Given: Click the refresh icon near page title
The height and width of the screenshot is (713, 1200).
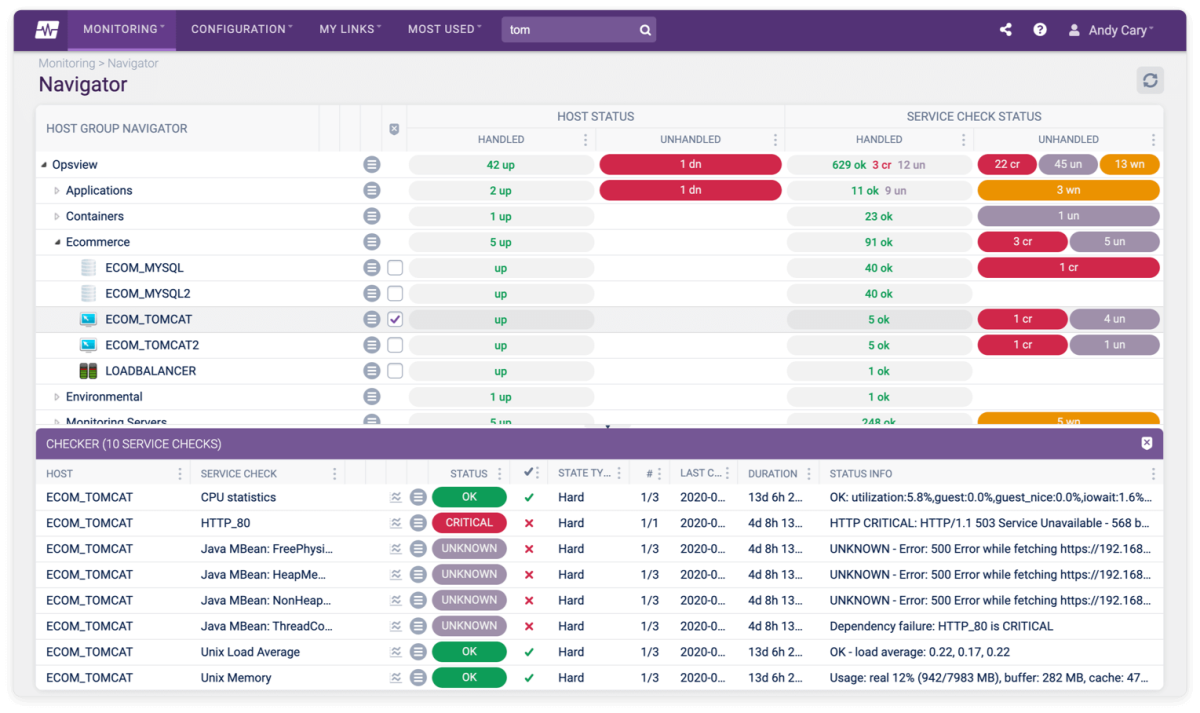Looking at the screenshot, I should 1150,80.
